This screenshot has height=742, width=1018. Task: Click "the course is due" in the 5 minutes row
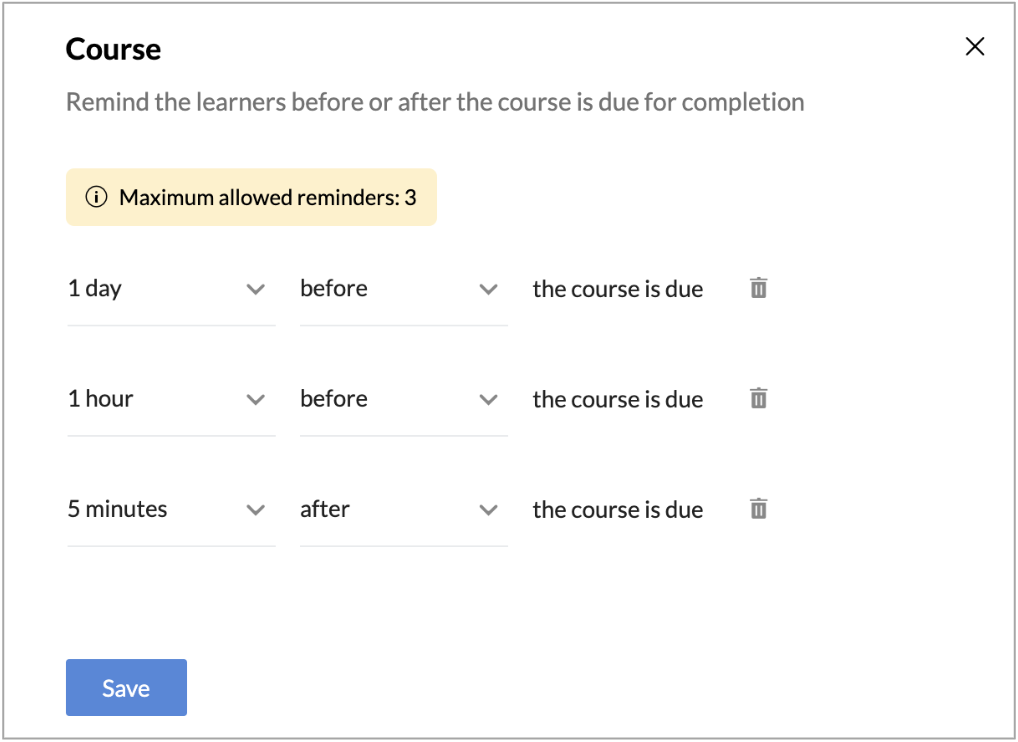click(x=617, y=509)
